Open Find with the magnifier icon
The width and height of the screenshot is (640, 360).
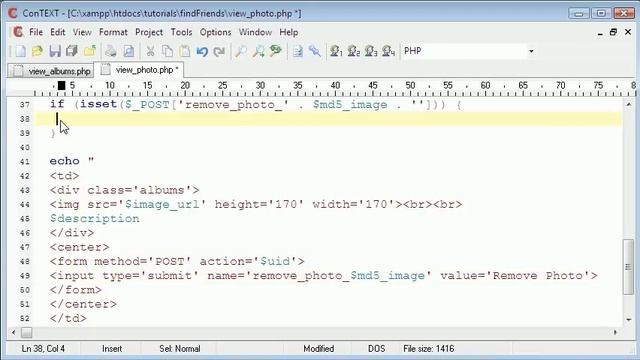click(241, 51)
